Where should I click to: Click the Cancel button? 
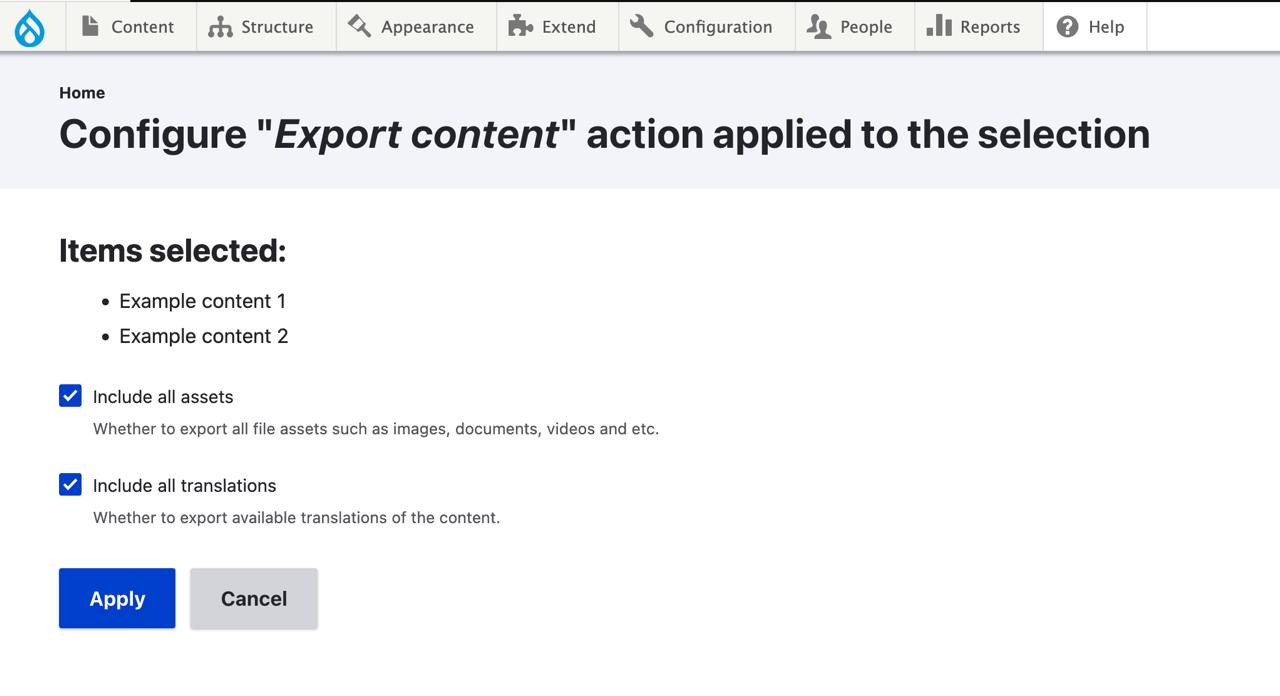click(x=253, y=598)
